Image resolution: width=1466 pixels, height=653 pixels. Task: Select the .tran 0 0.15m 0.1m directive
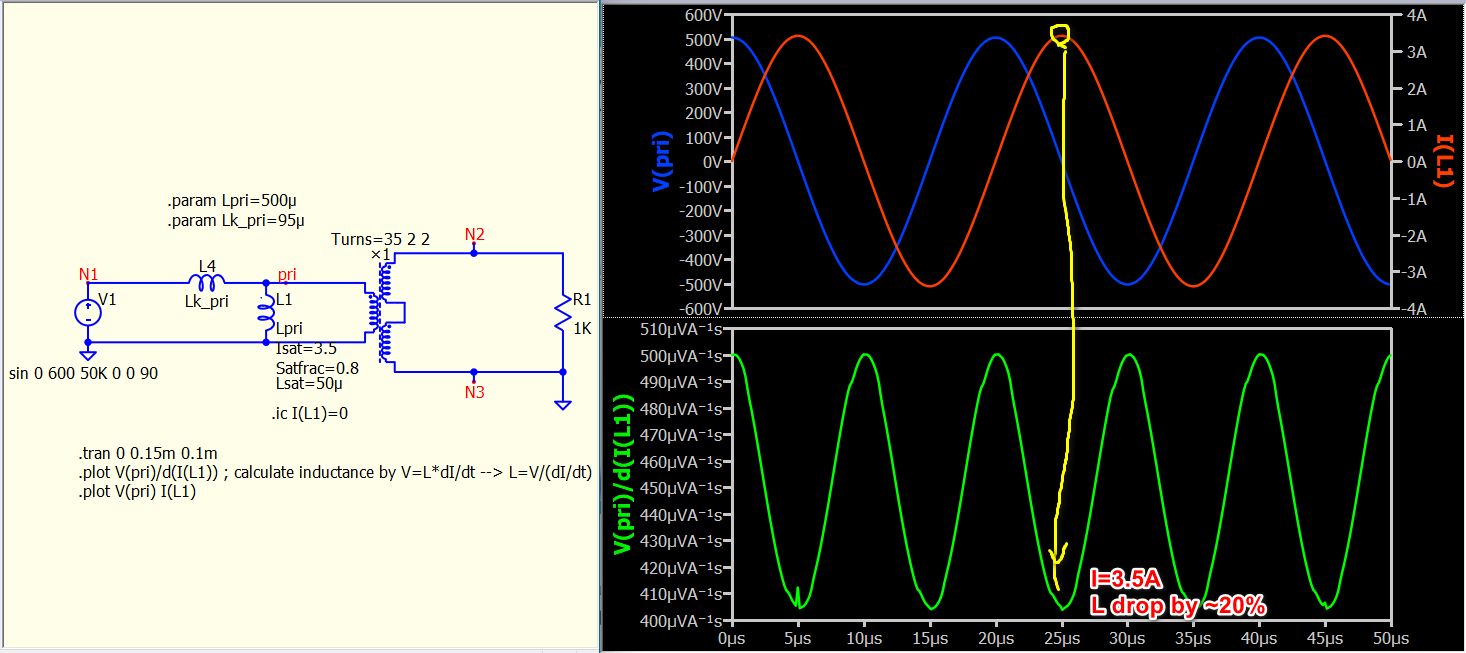coord(148,454)
